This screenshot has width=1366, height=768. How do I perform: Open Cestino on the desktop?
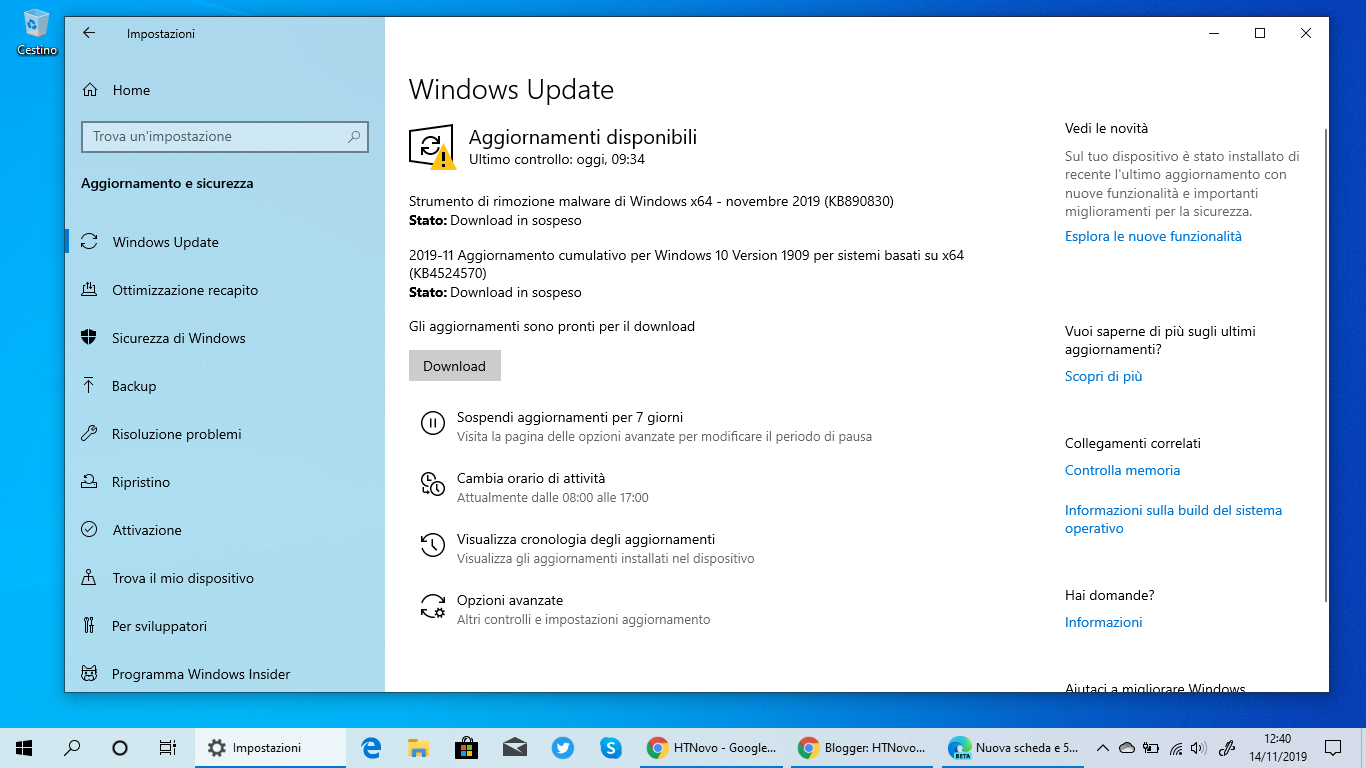pos(37,31)
